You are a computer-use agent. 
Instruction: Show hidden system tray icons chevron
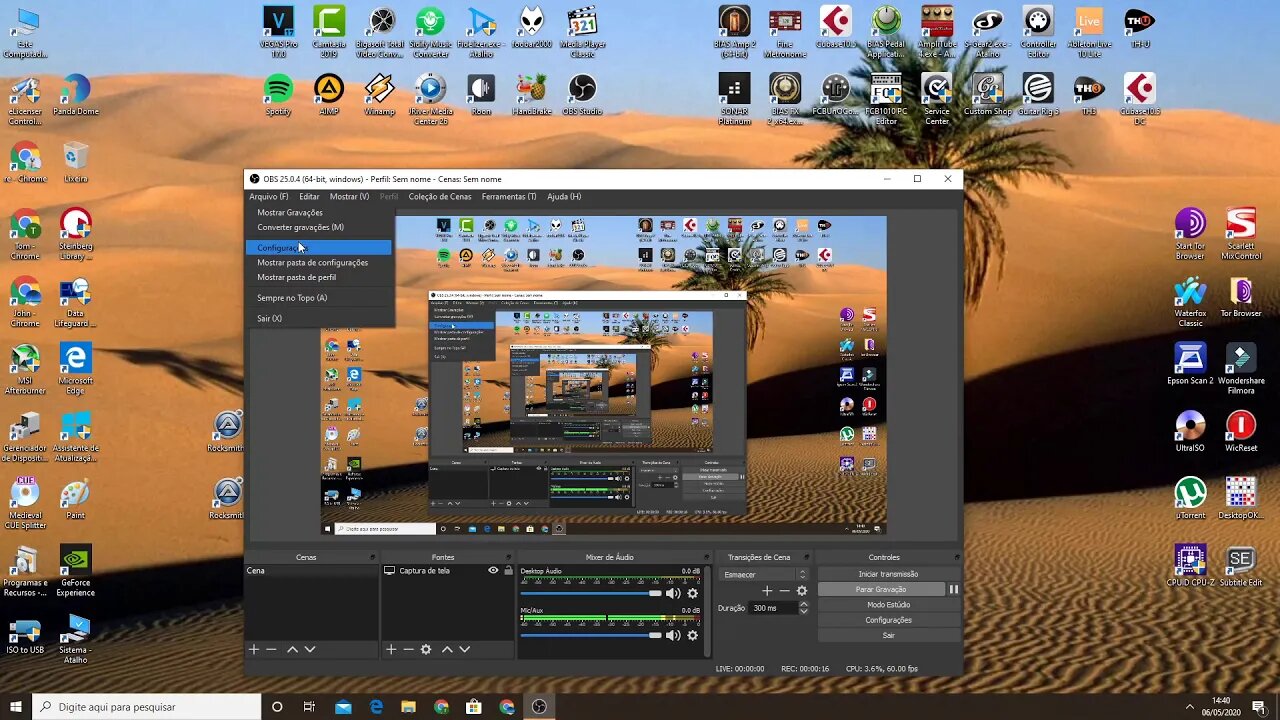click(x=1190, y=706)
